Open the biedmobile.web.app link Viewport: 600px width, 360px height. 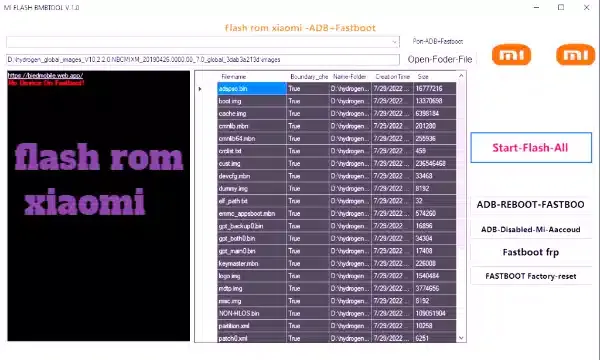click(46, 75)
